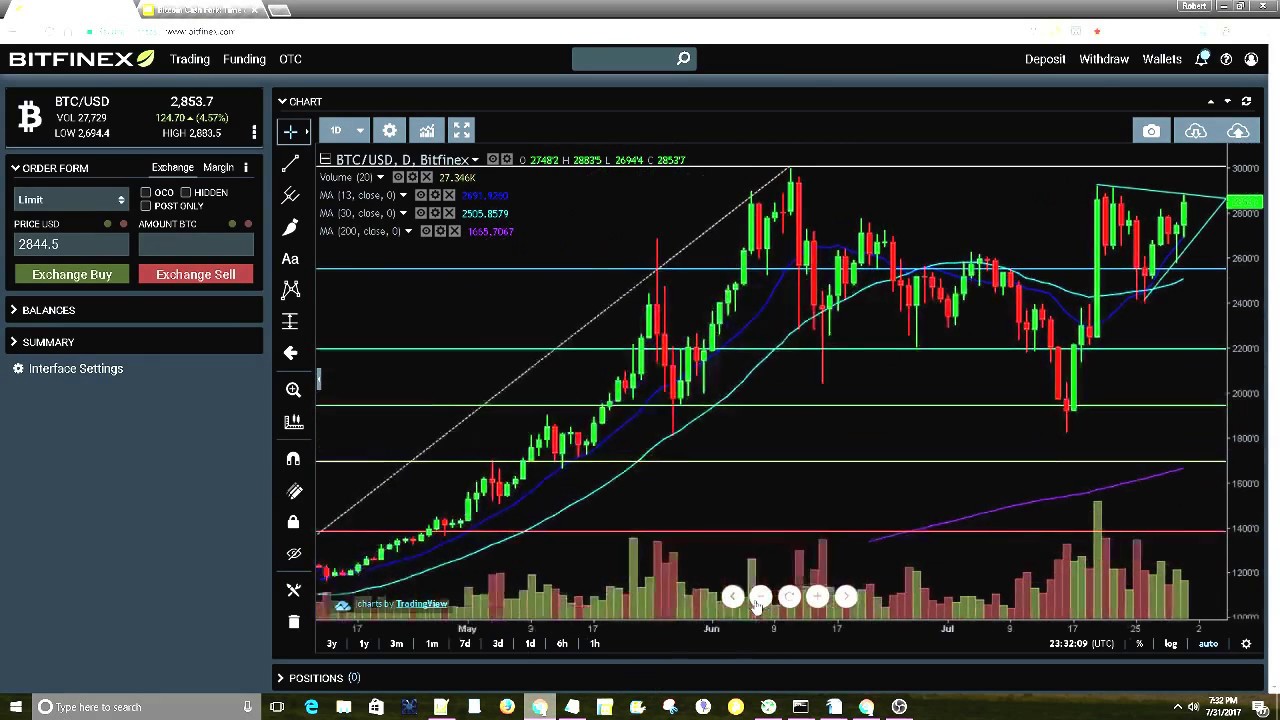Enable the POST ONLY checkbox
This screenshot has height=720, width=1280.
(x=146, y=206)
